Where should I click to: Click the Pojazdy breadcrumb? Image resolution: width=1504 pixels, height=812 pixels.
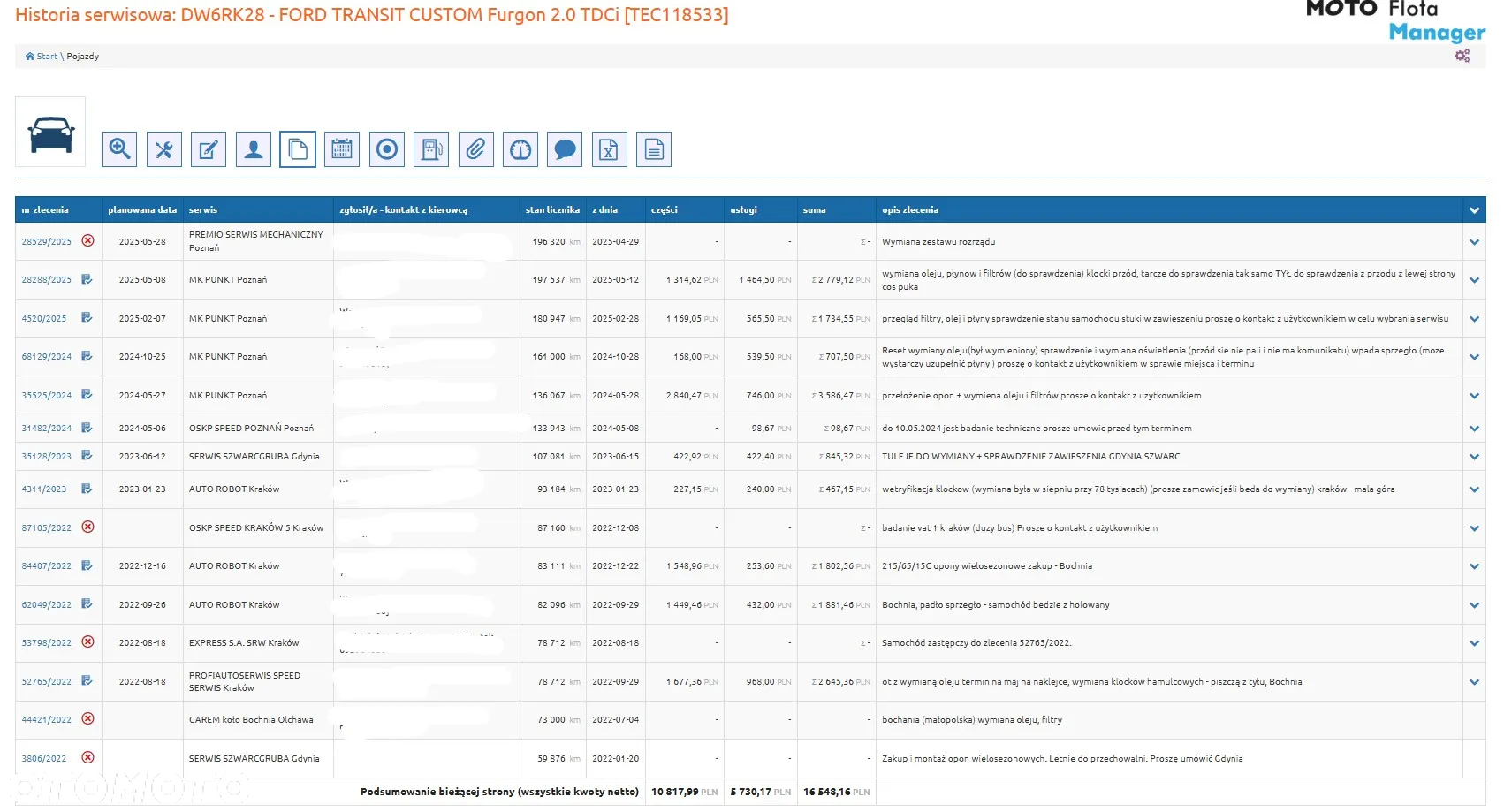coord(83,56)
